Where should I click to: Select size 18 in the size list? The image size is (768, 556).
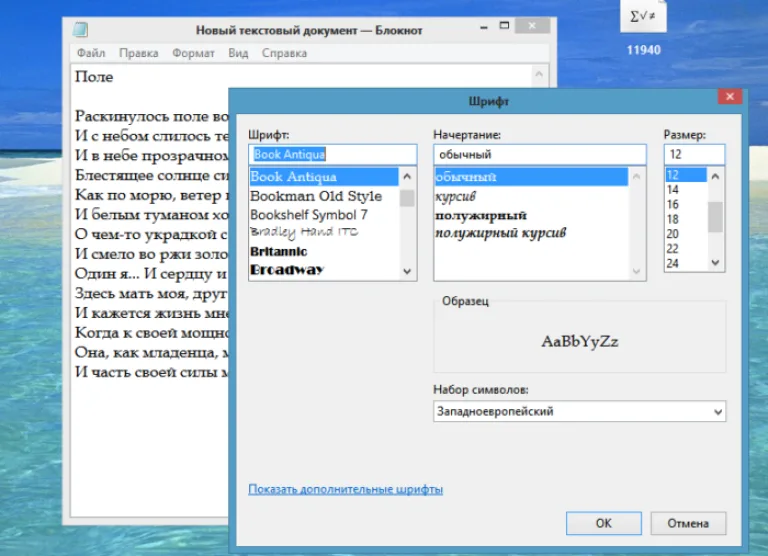[x=686, y=219]
